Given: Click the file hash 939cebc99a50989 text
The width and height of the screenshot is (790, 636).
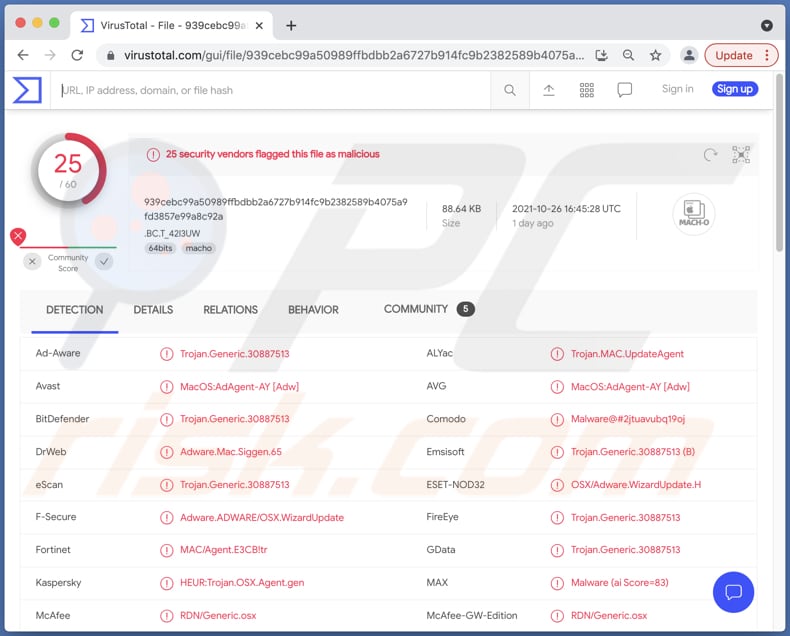Looking at the screenshot, I should click(x=276, y=209).
